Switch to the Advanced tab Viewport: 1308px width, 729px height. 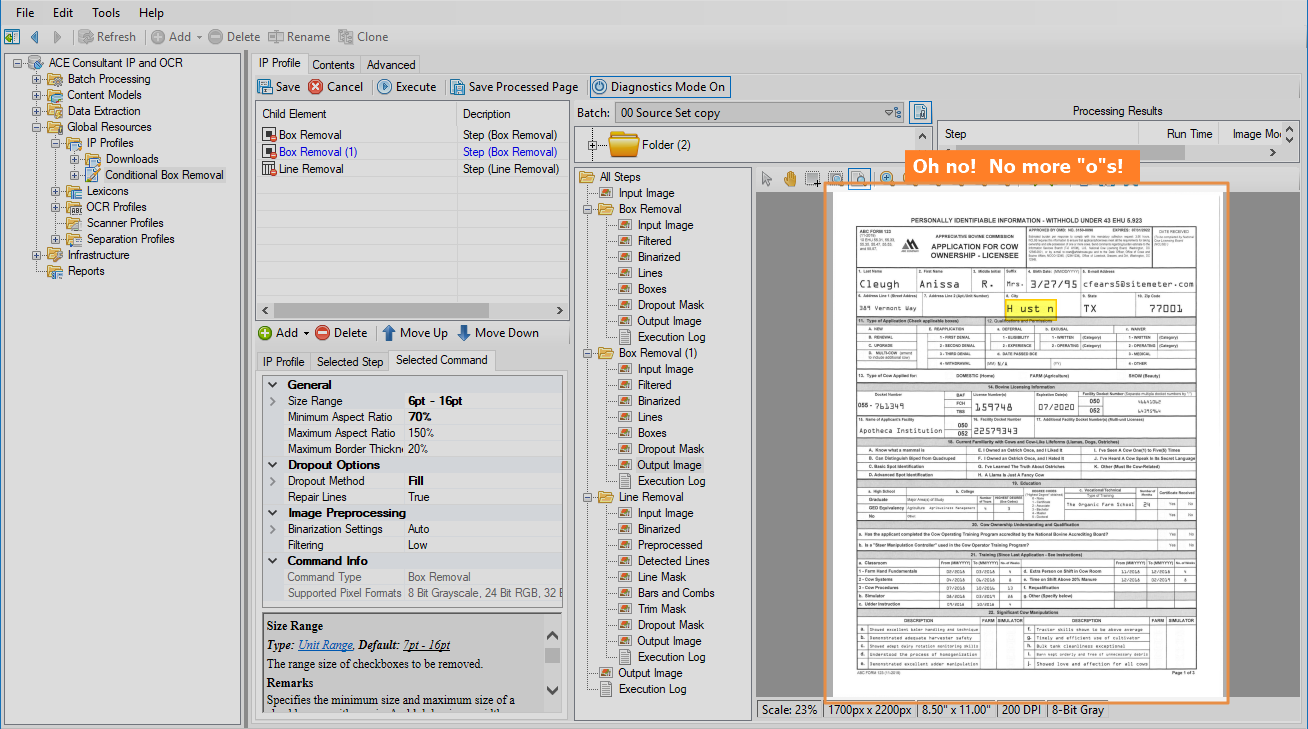[391, 64]
